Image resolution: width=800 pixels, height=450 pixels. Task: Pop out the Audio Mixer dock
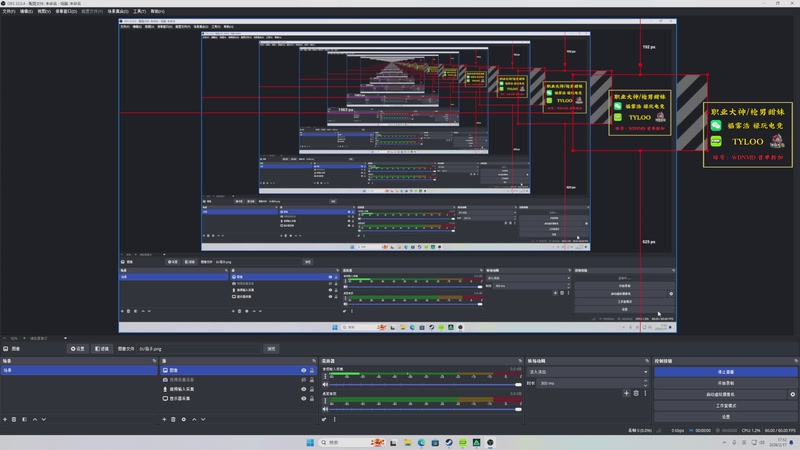click(520, 361)
